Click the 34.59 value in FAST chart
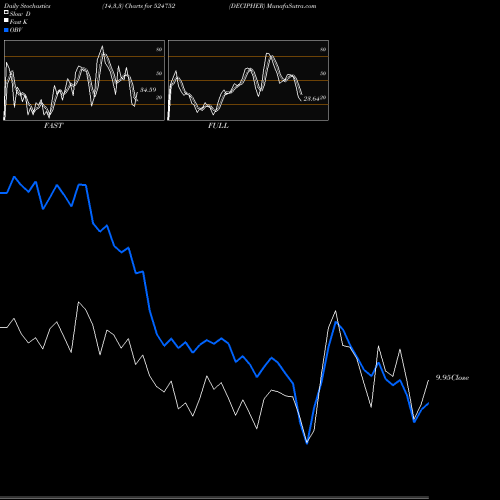 pos(148,90)
